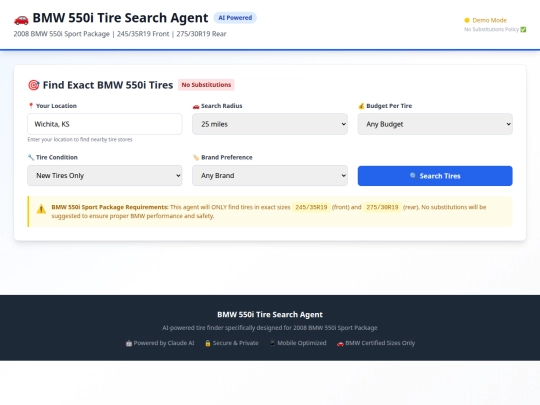This screenshot has width=540, height=405.
Task: Click the red No Substitutions badge
Action: [206, 85]
